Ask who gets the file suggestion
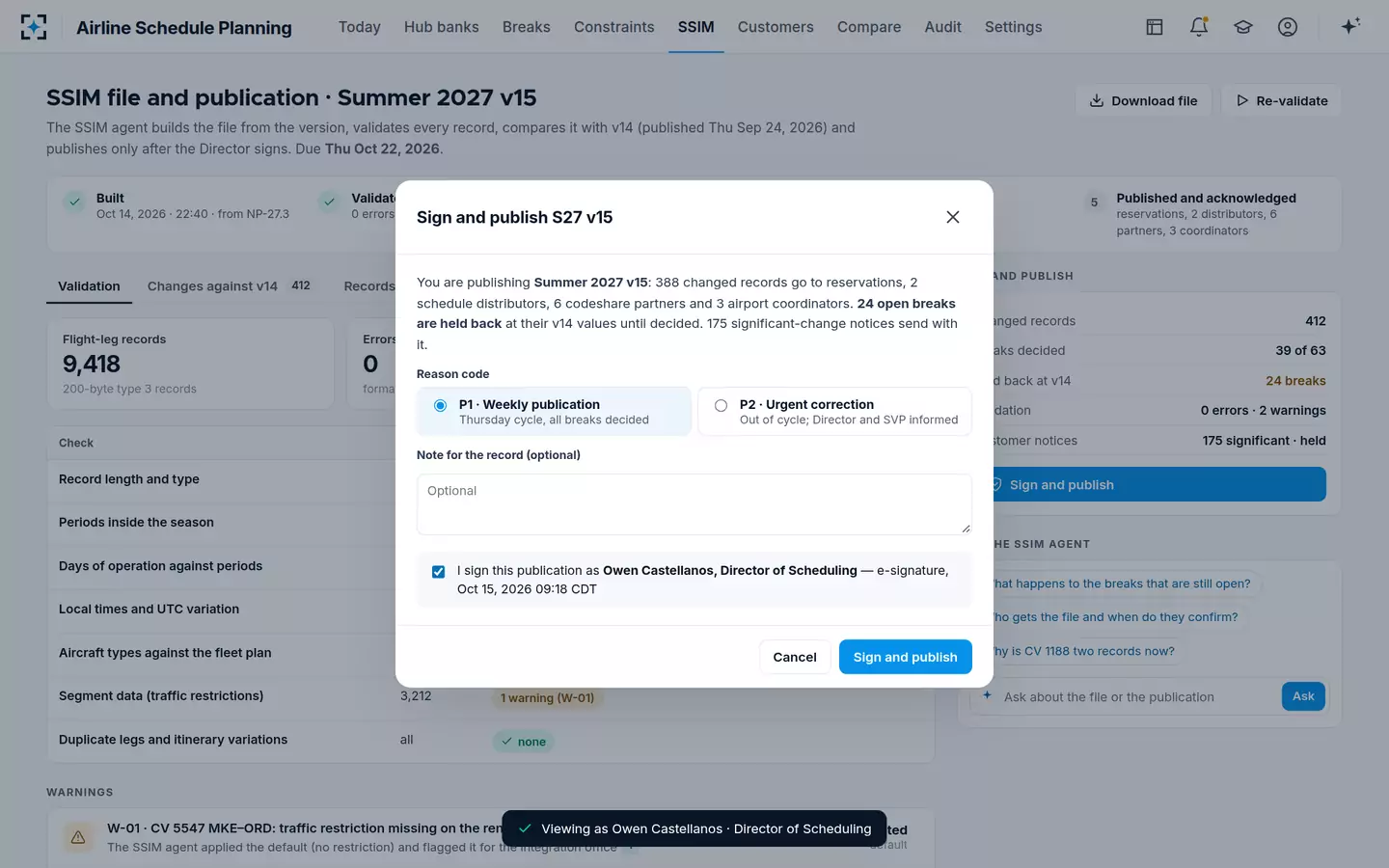Viewport: 1389px width, 868px height. [1114, 617]
